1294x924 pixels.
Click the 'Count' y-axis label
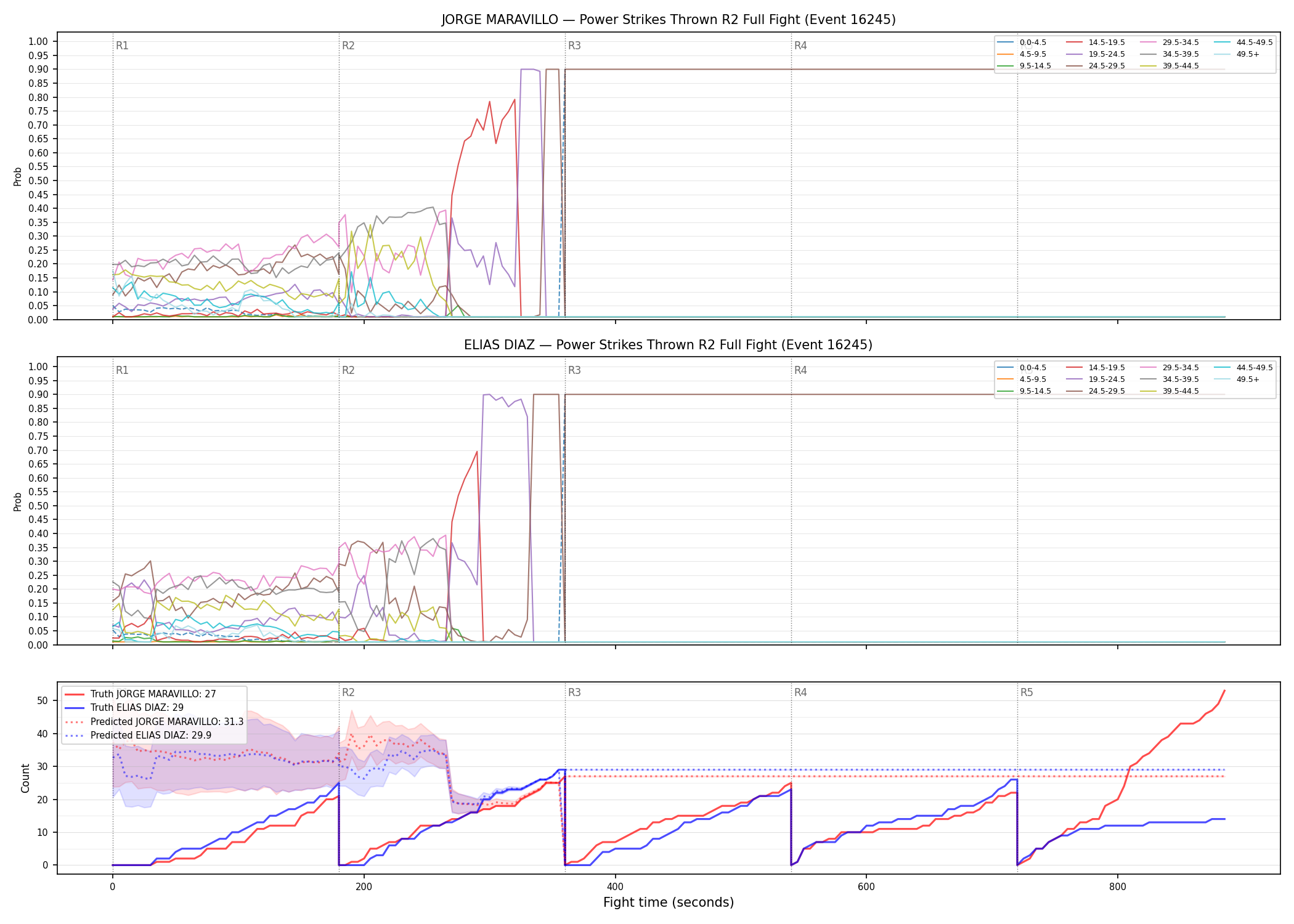point(25,778)
